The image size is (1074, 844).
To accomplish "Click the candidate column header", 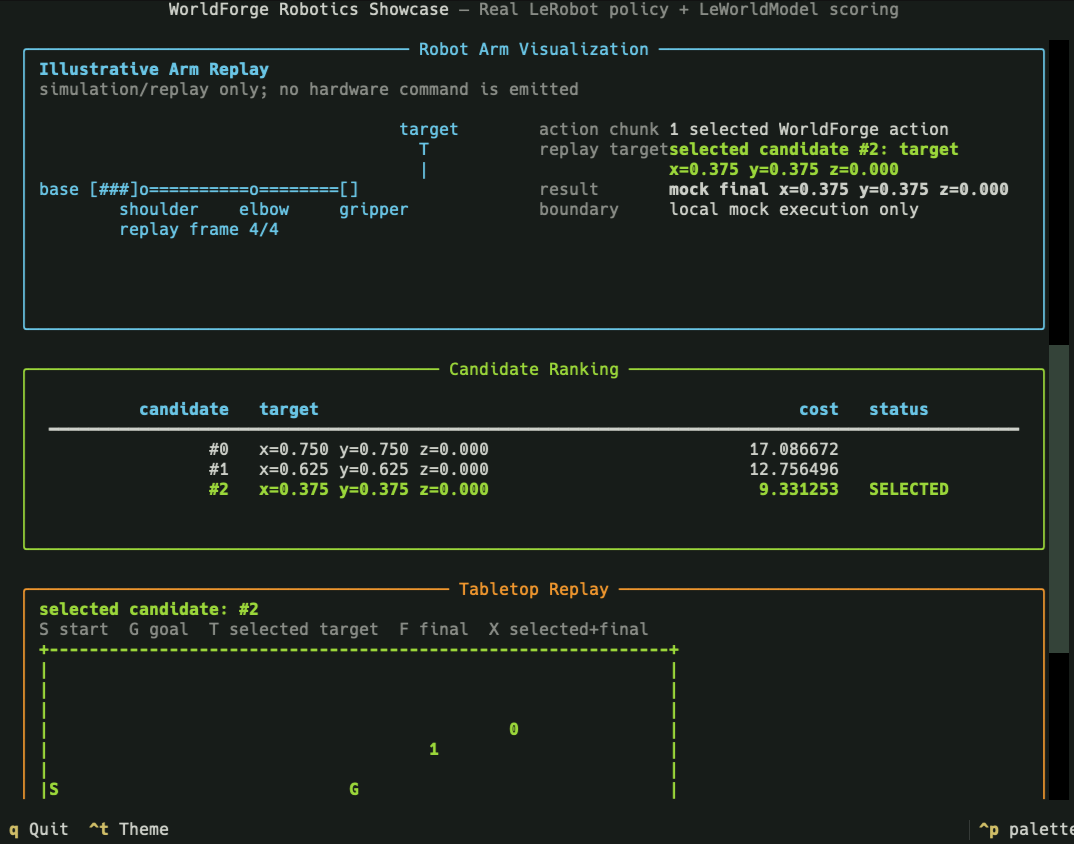I will (x=184, y=409).
